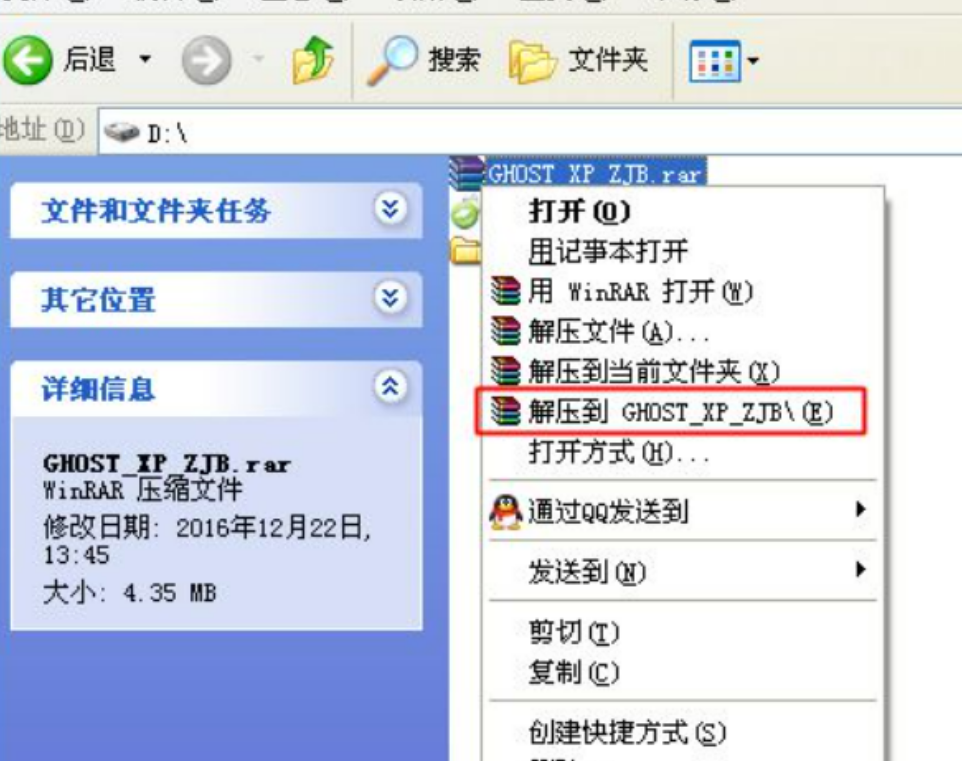The image size is (962, 761).
Task: Click the grey Forward arrow icon
Action: pyautogui.click(x=207, y=60)
